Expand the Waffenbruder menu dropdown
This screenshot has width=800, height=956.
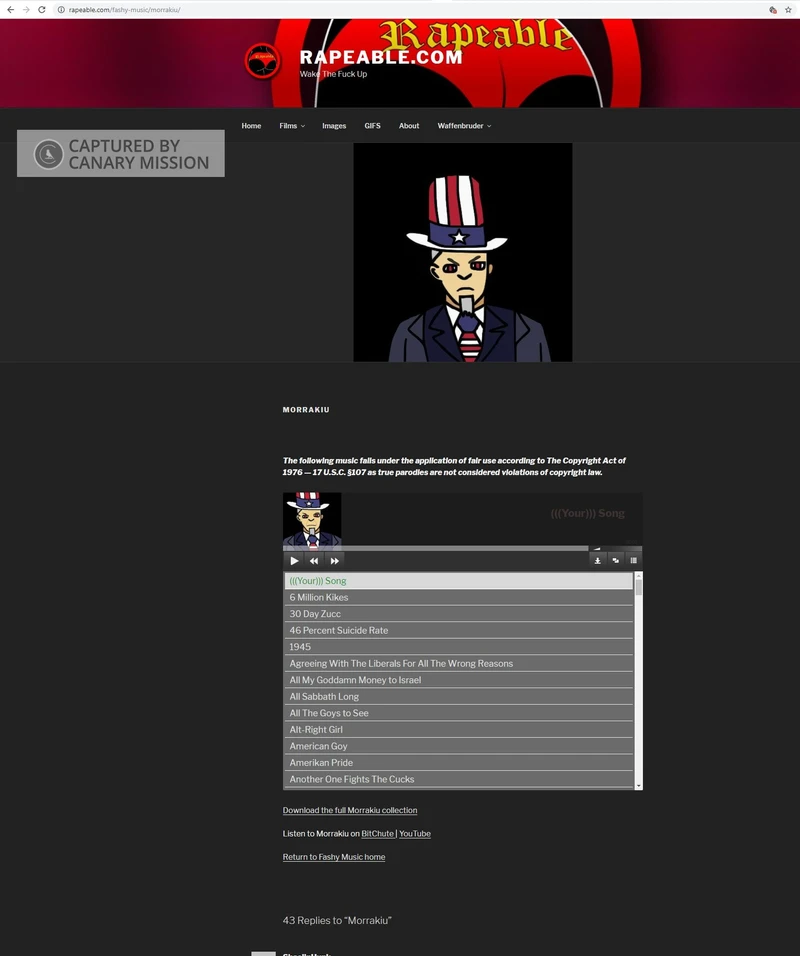click(x=463, y=126)
